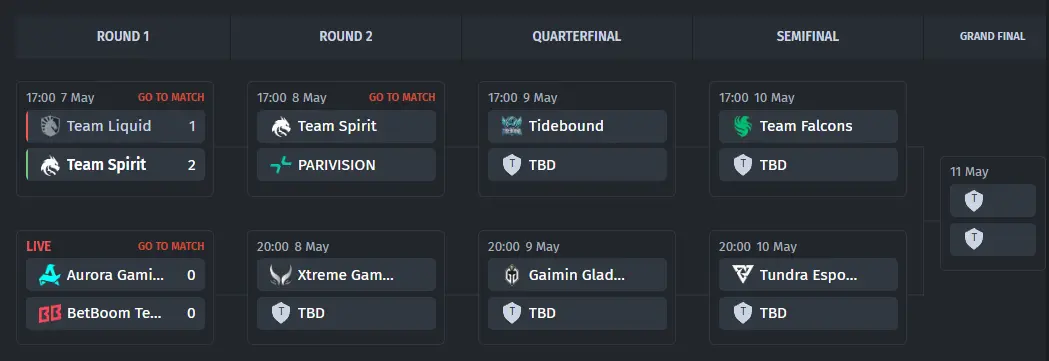
Task: Click the Tidebound team logo
Action: coord(512,126)
